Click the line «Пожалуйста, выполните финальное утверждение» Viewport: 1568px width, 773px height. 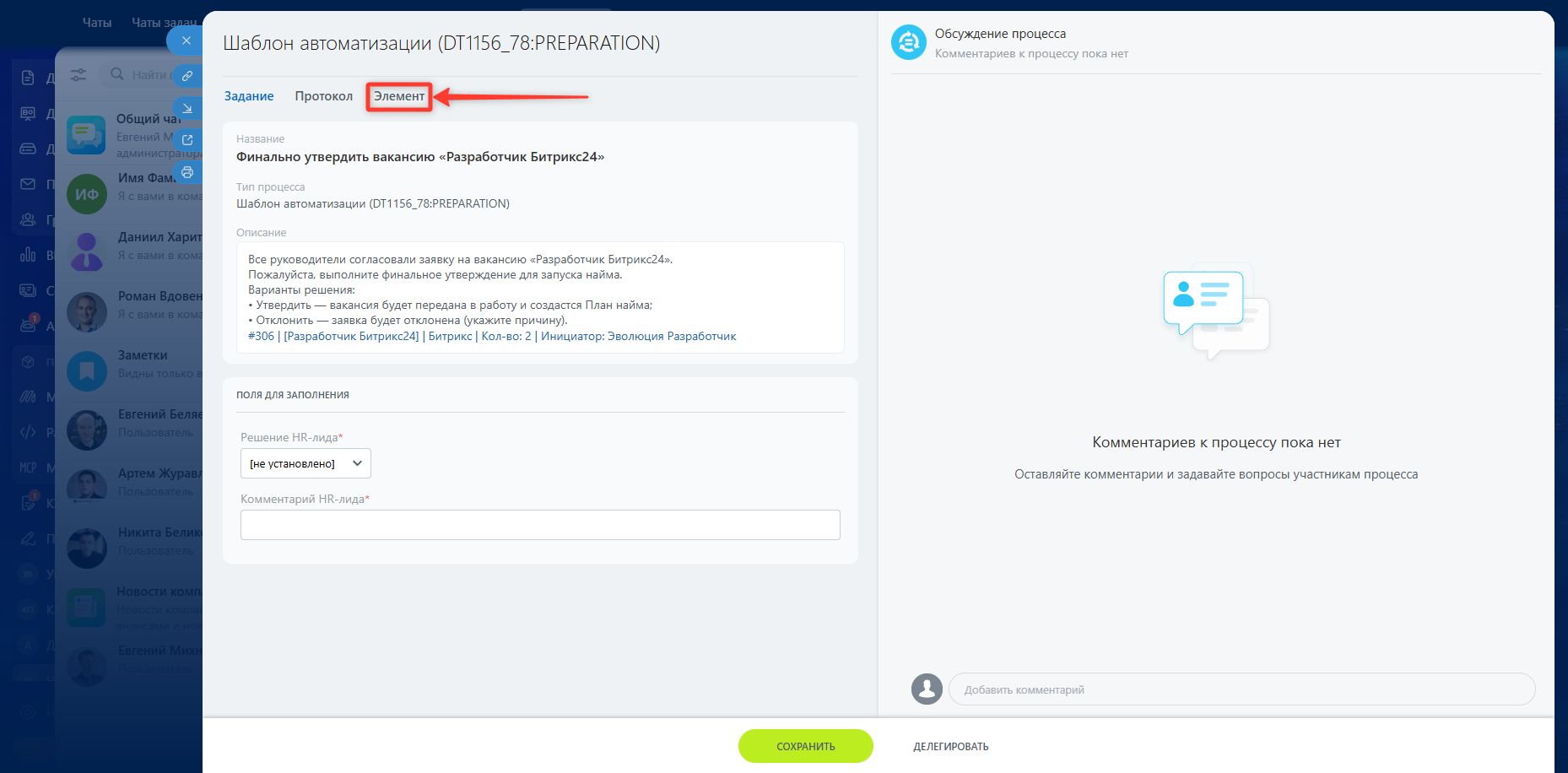tap(435, 275)
